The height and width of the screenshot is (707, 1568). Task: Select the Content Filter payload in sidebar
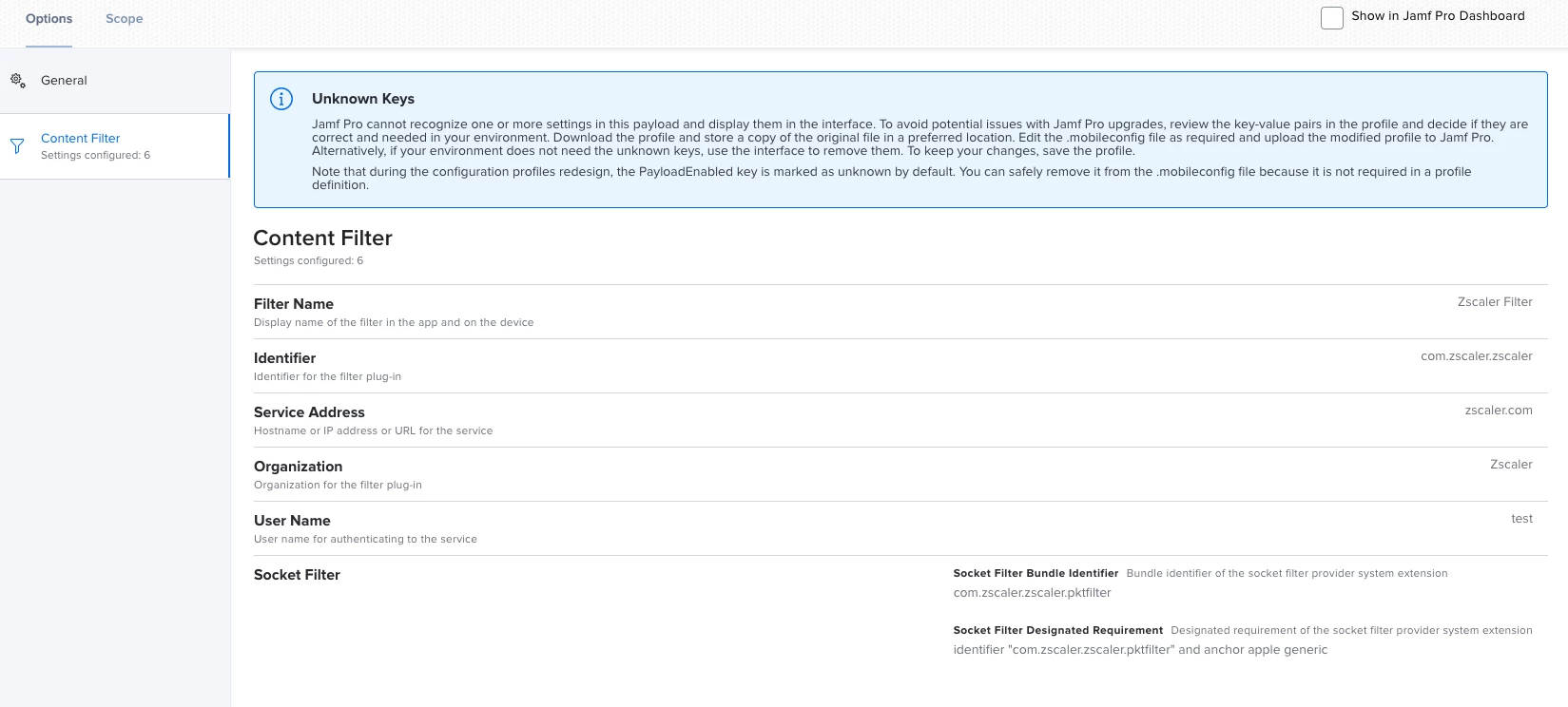[x=115, y=146]
